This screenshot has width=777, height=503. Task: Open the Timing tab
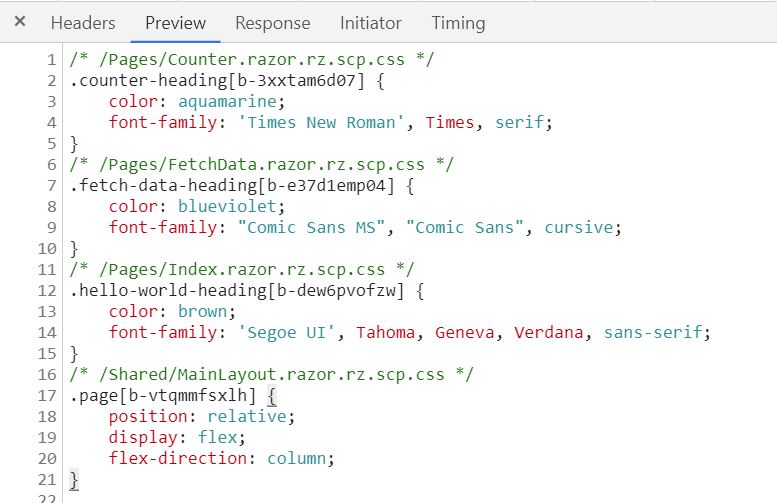coord(458,23)
